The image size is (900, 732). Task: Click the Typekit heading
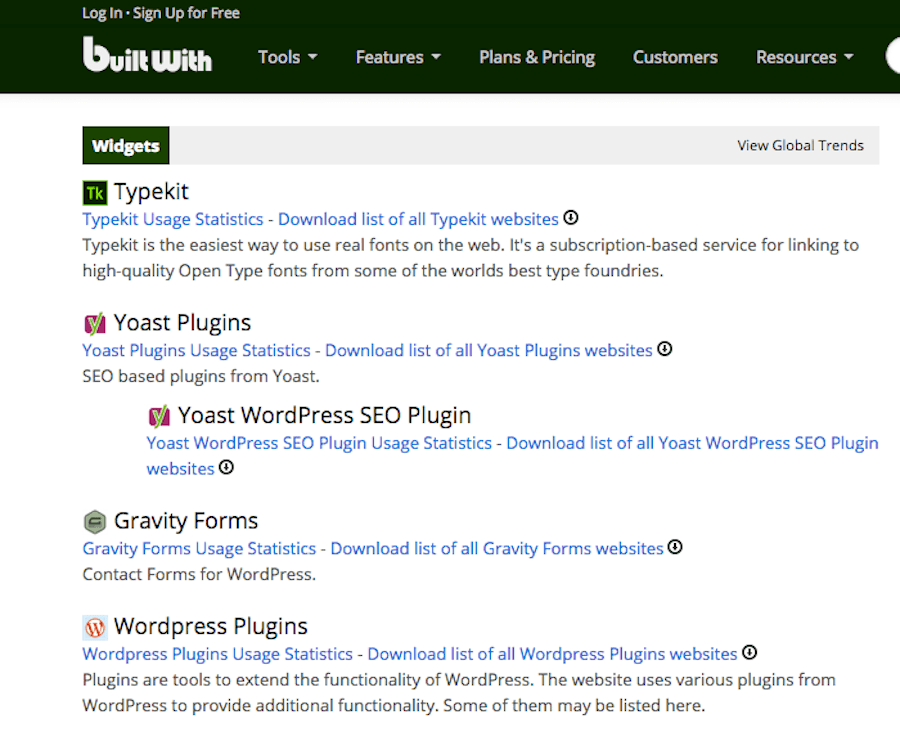click(x=151, y=192)
